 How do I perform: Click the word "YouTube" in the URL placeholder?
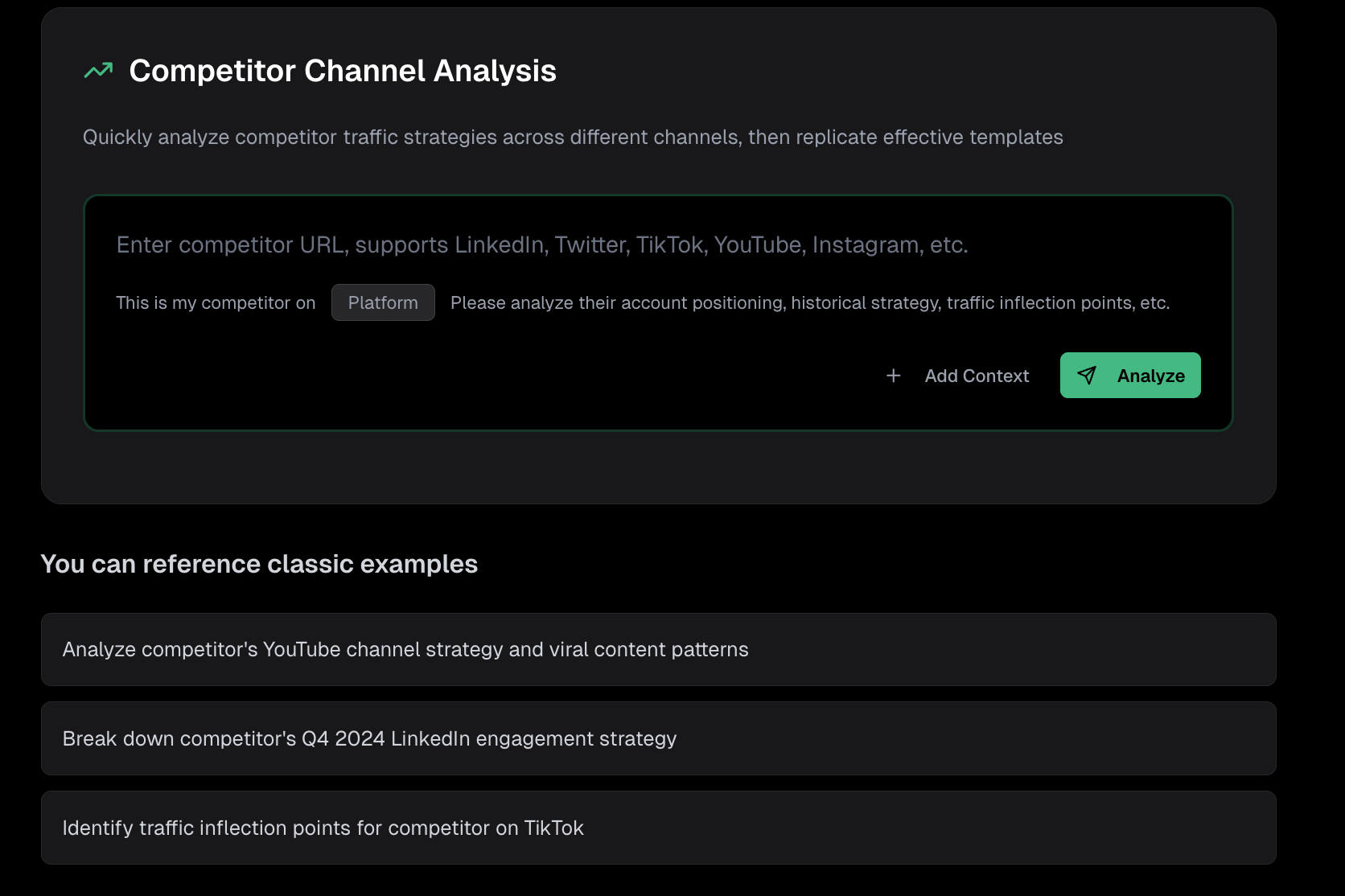[758, 245]
